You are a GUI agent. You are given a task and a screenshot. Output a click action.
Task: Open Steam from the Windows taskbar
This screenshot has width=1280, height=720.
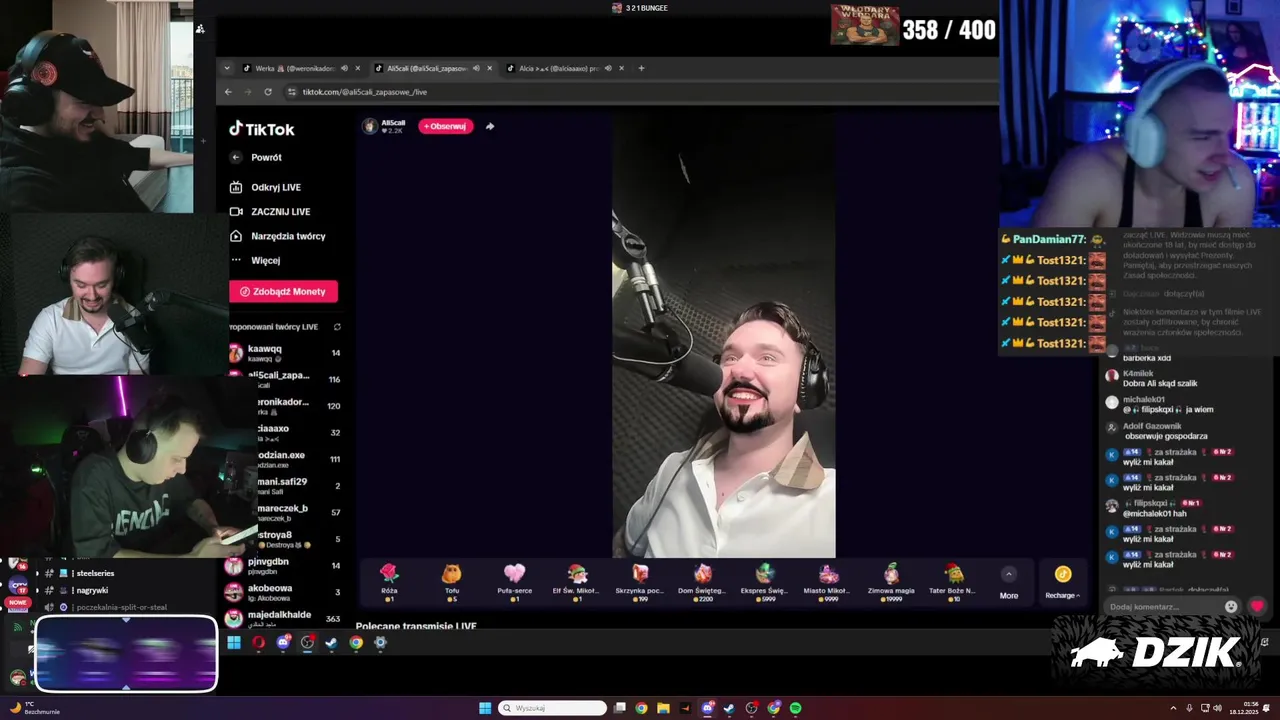coord(729,708)
